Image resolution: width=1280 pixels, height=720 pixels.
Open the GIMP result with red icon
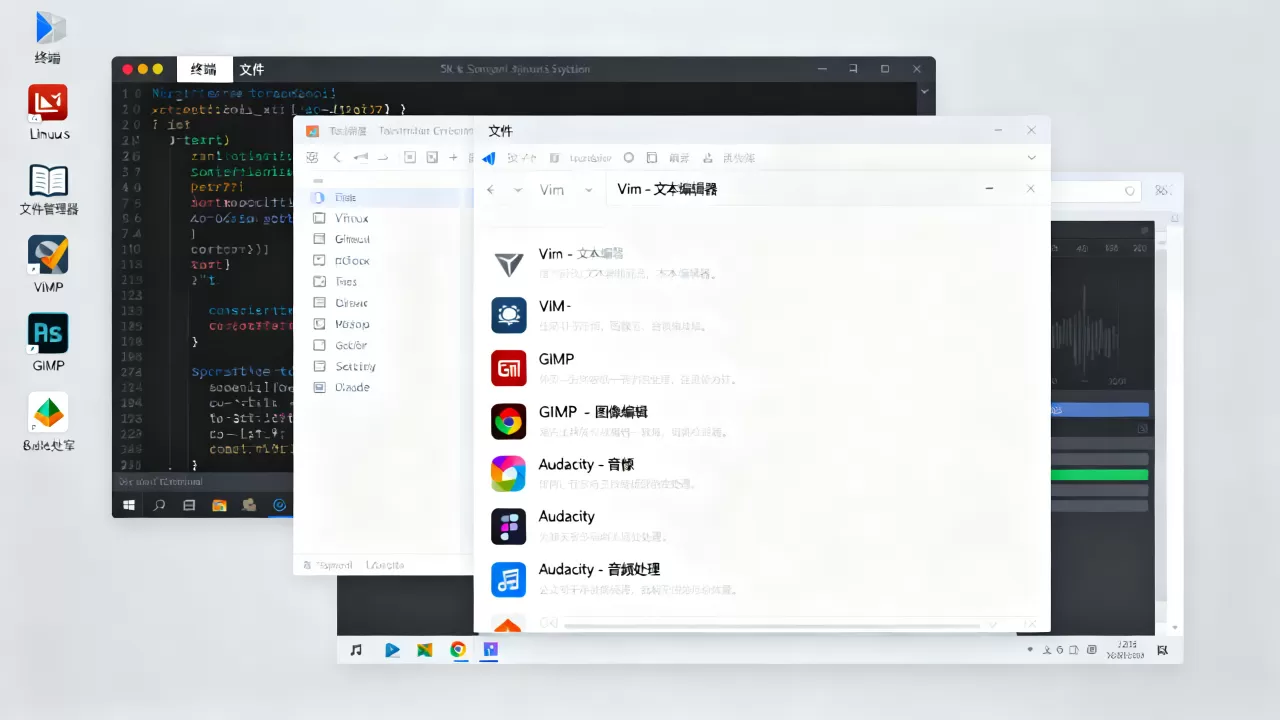508,368
